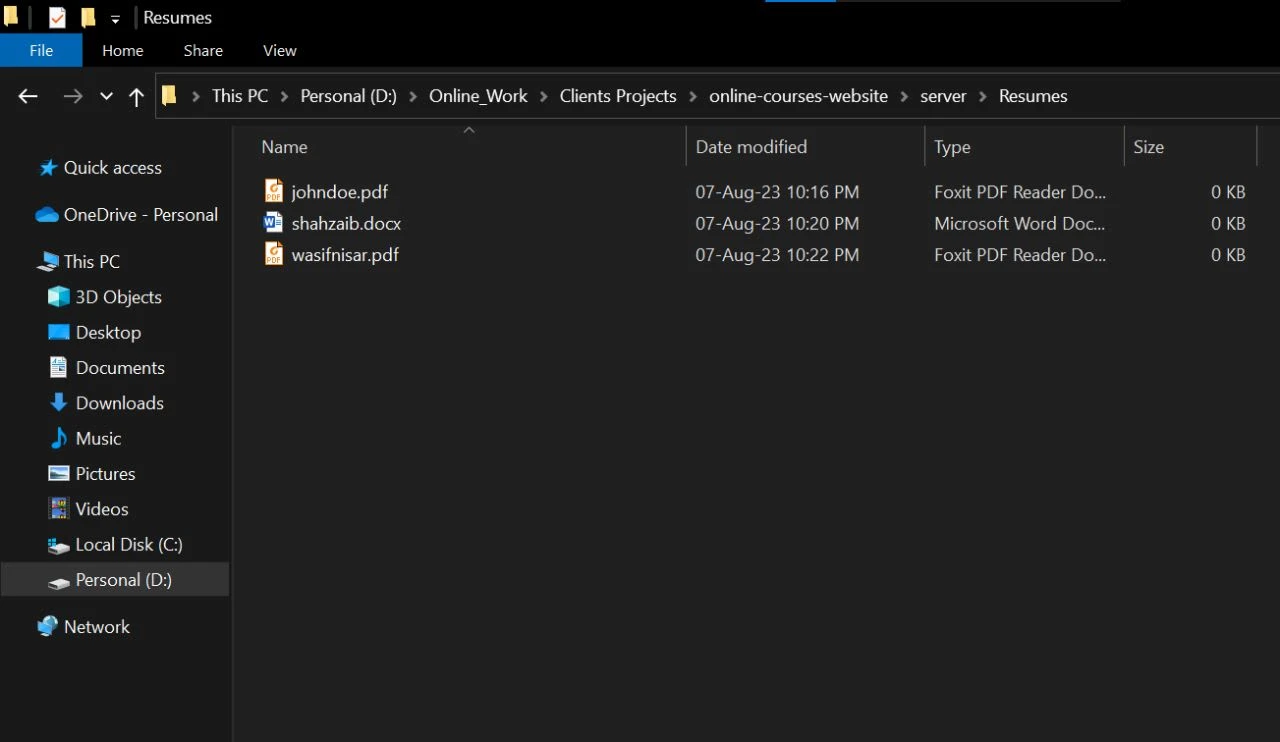Image resolution: width=1280 pixels, height=742 pixels.
Task: Click Quick access star icon
Action: coord(47,168)
